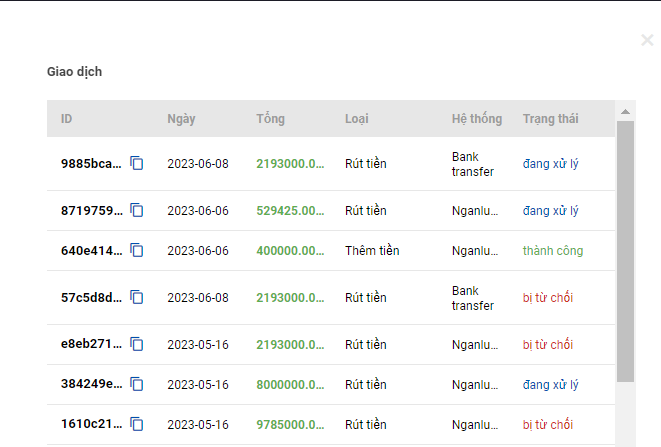Copy transaction ID 9885bca
The image size is (661, 447).
coord(137,163)
